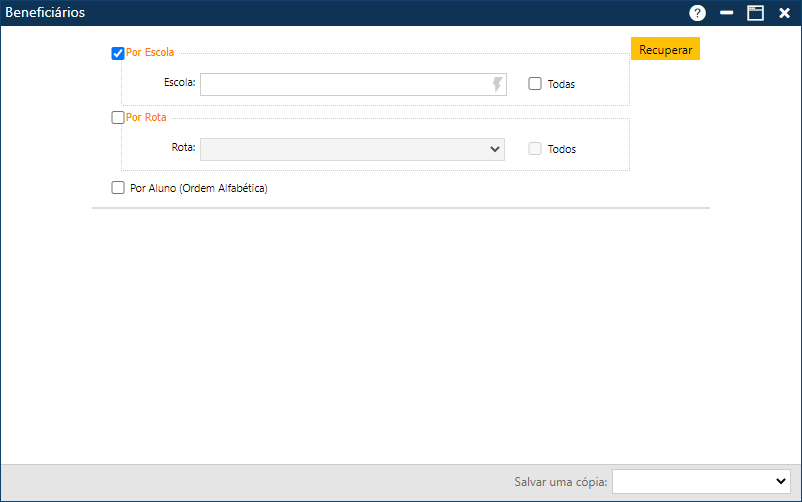This screenshot has height=502, width=802.
Task: Click the orange Por Escola group label
Action: coord(150,52)
